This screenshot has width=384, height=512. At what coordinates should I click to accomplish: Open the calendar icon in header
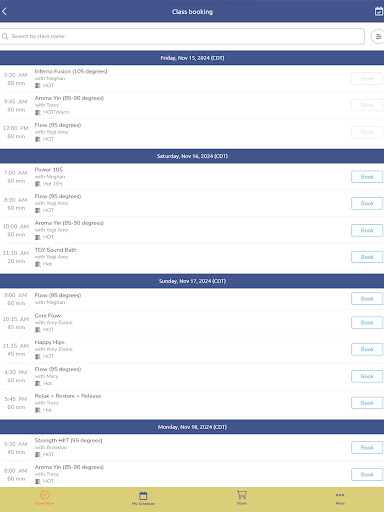[x=379, y=11]
